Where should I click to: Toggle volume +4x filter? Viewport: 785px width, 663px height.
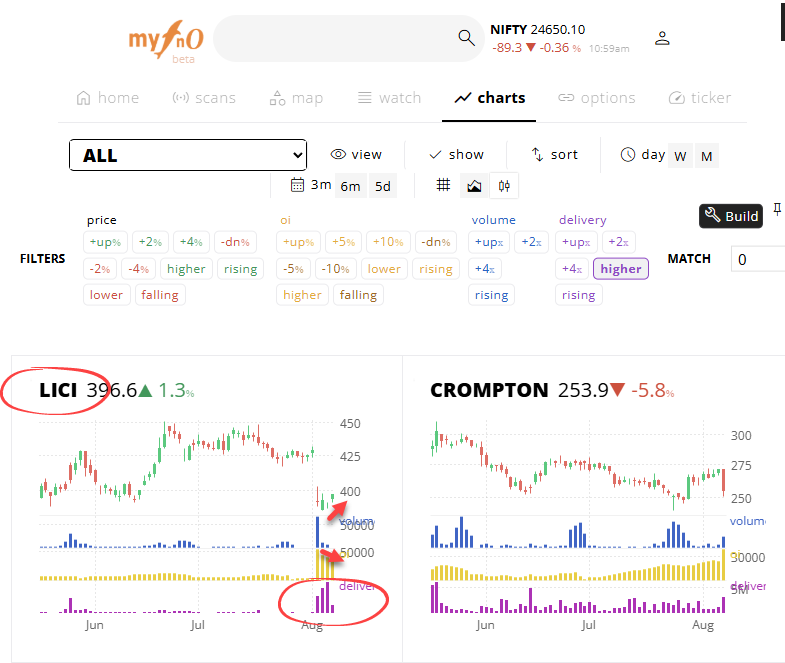click(485, 269)
